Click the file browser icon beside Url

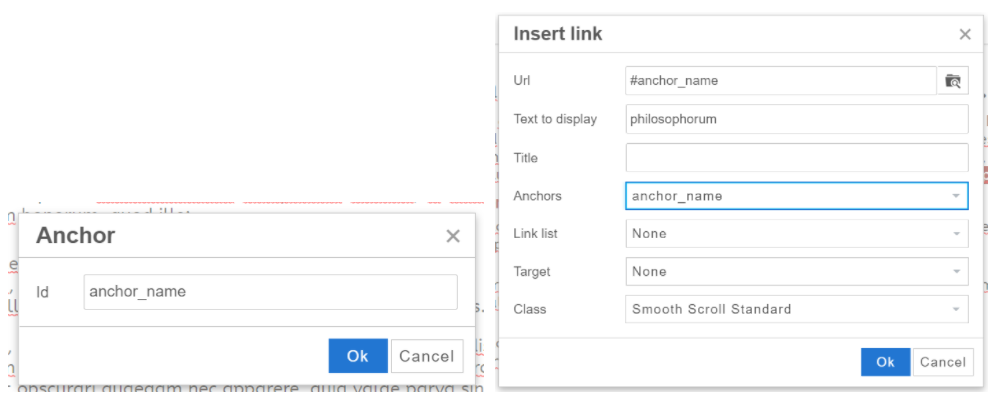point(952,81)
